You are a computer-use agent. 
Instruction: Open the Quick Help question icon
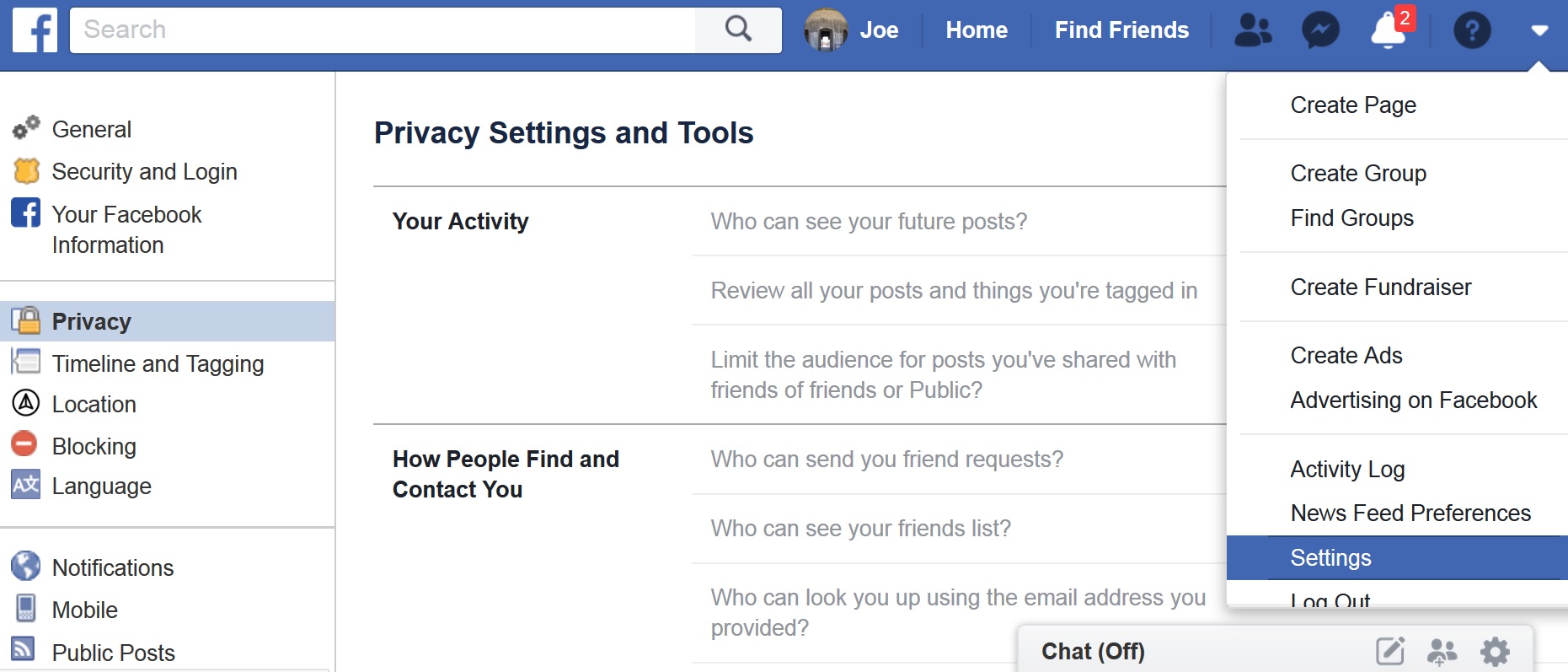[1472, 30]
